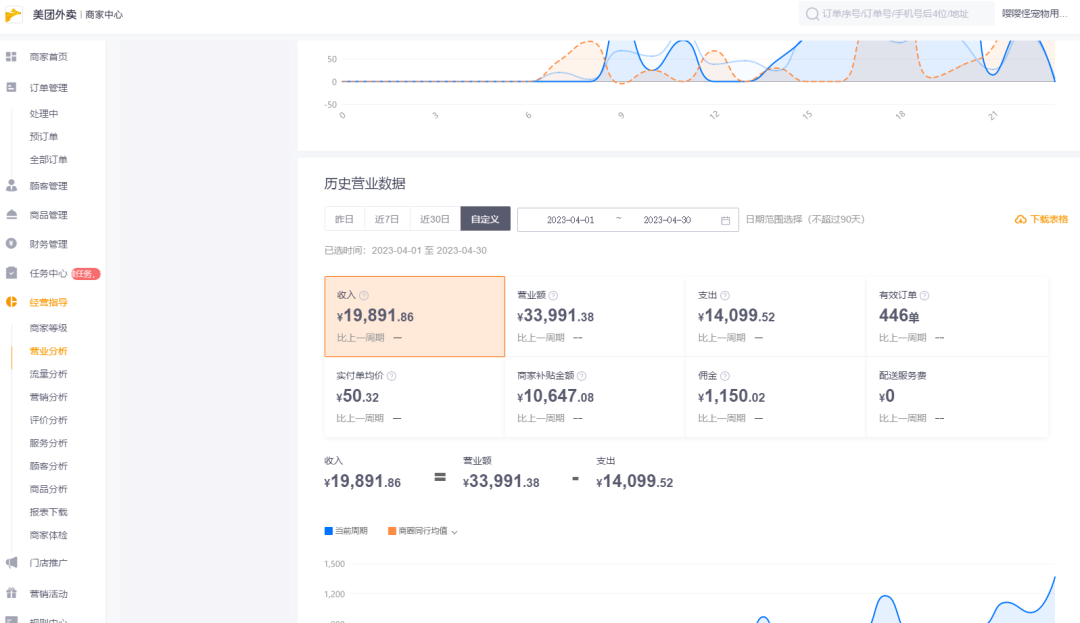Click the Meituan Waimai logo icon
The width and height of the screenshot is (1080, 623).
(x=14, y=14)
